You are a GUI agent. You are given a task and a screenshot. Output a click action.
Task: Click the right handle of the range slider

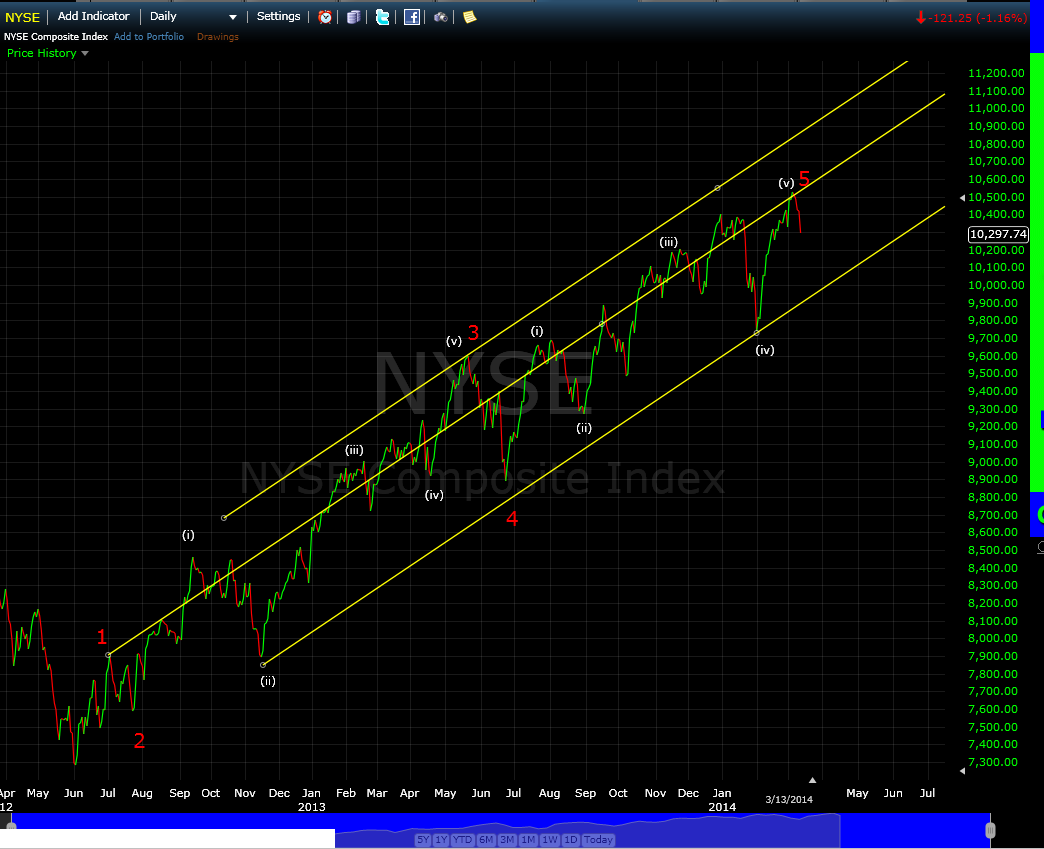990,830
